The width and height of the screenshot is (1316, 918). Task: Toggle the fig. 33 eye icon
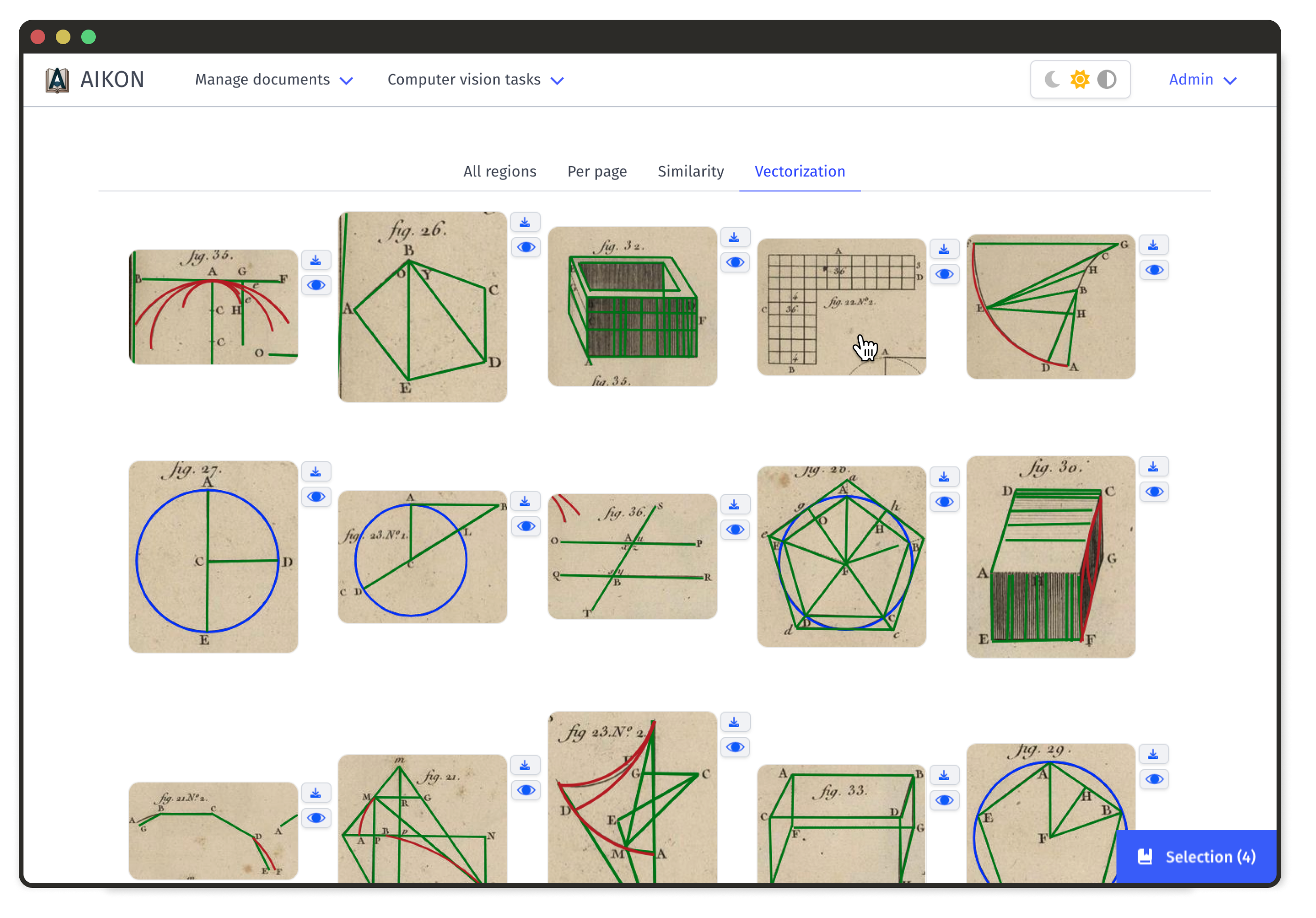coord(944,801)
